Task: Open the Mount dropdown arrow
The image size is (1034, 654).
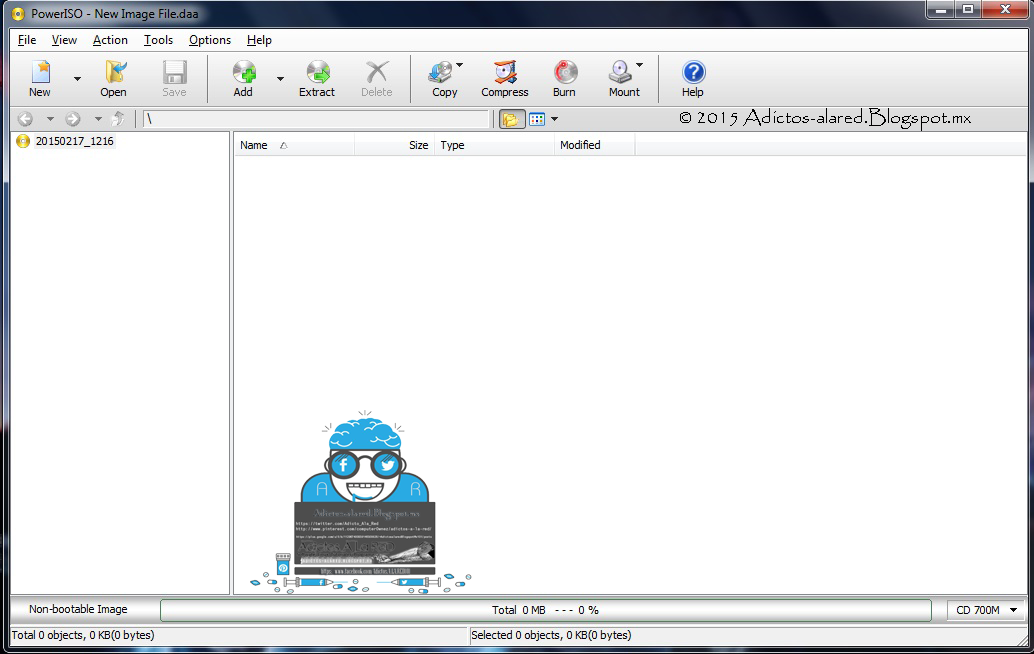Action: pos(639,65)
